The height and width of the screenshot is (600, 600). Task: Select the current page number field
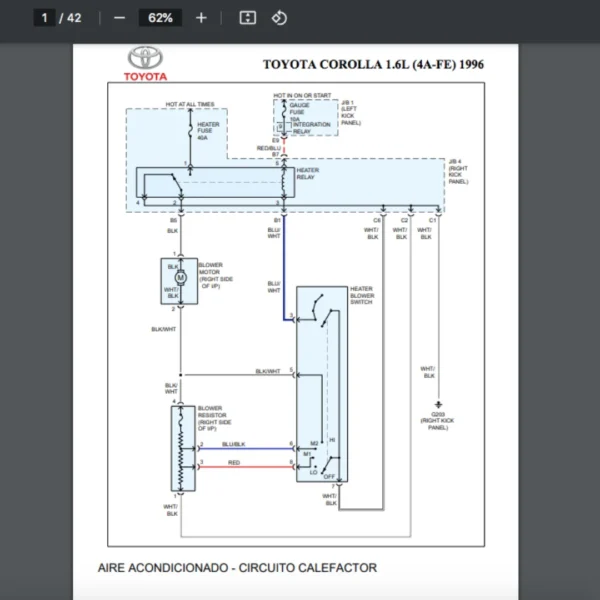45,18
